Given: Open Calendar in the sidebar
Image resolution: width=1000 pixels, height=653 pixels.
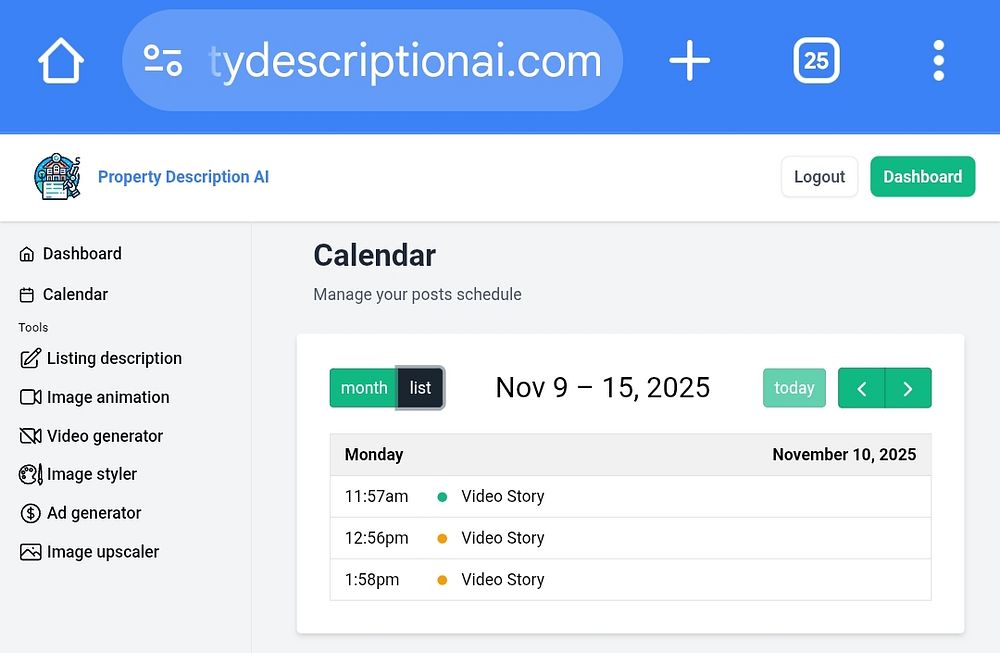Looking at the screenshot, I should (75, 295).
